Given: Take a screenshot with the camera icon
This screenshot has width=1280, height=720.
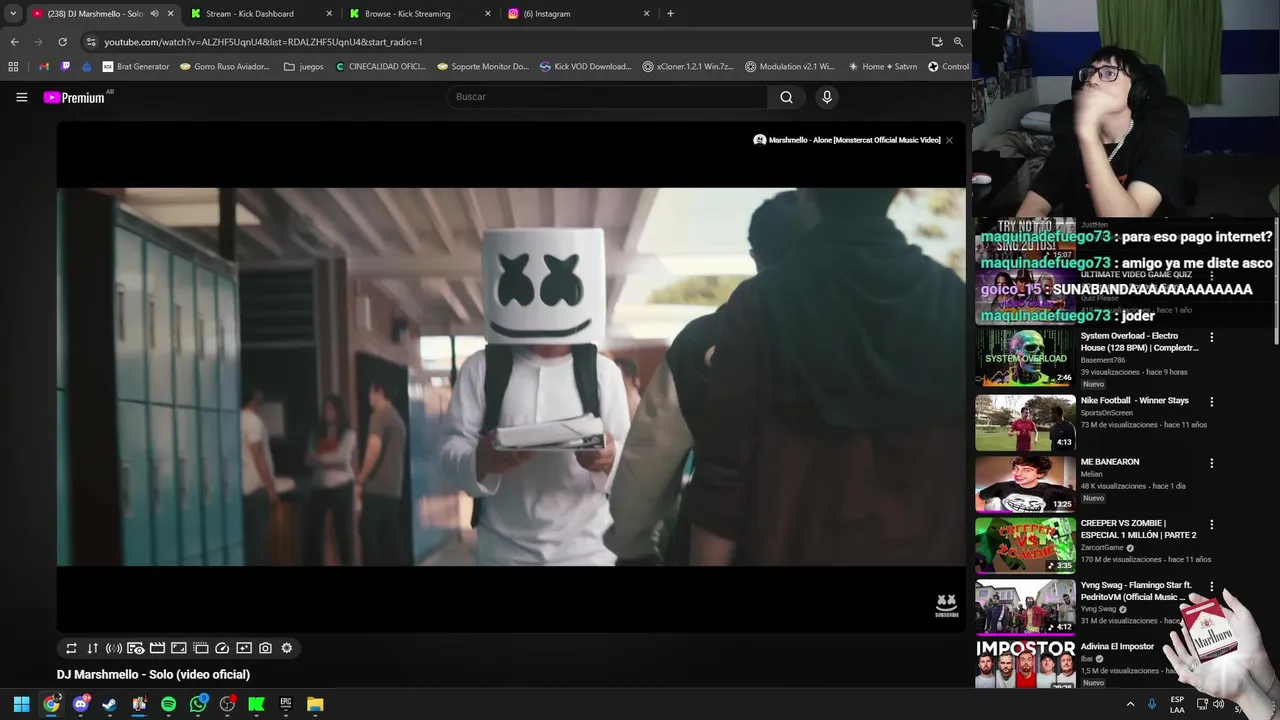Looking at the screenshot, I should click(265, 648).
